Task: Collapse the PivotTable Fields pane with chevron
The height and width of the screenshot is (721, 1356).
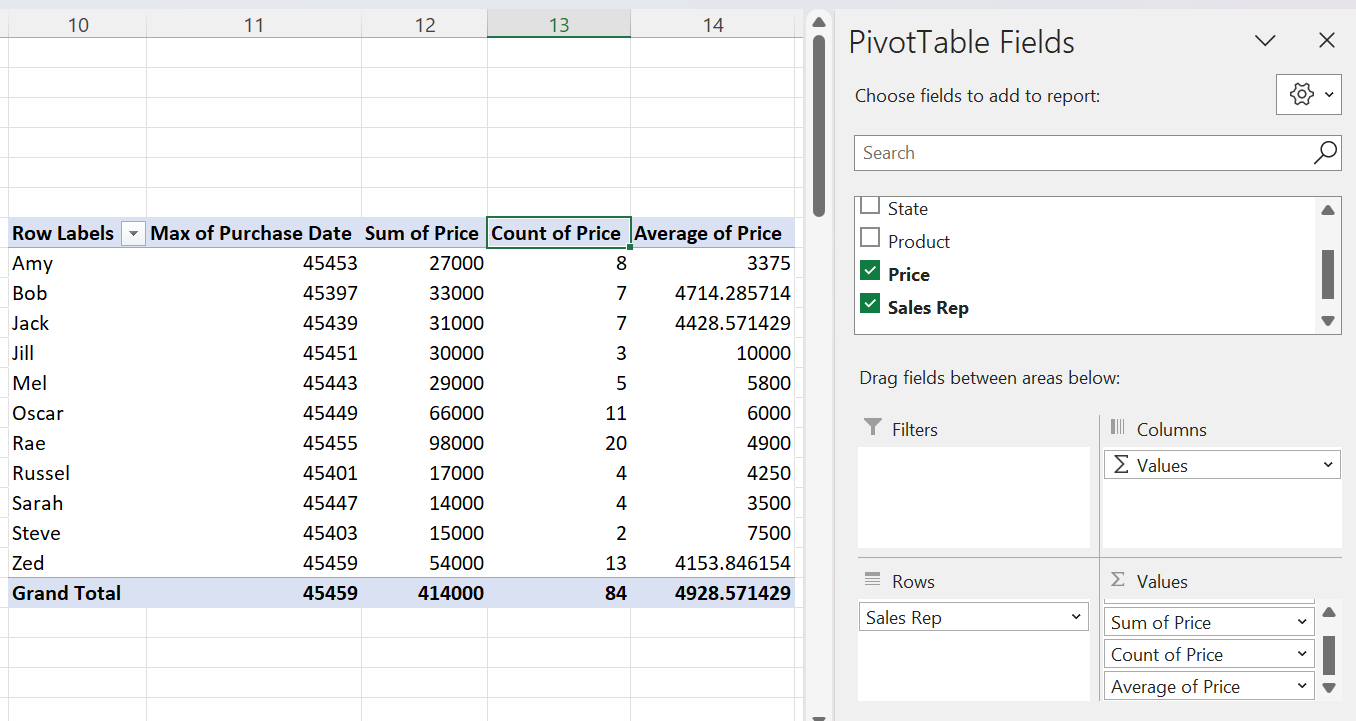Action: (1265, 41)
